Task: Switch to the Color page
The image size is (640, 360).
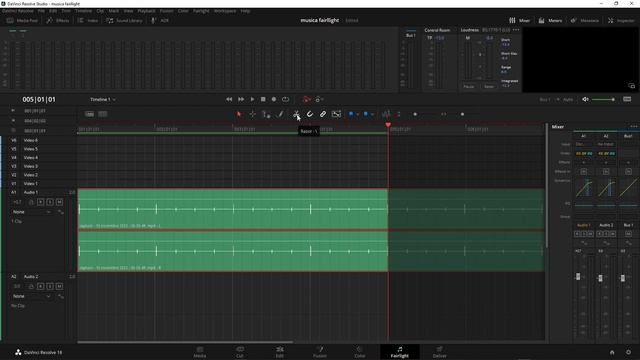Action: (x=360, y=352)
